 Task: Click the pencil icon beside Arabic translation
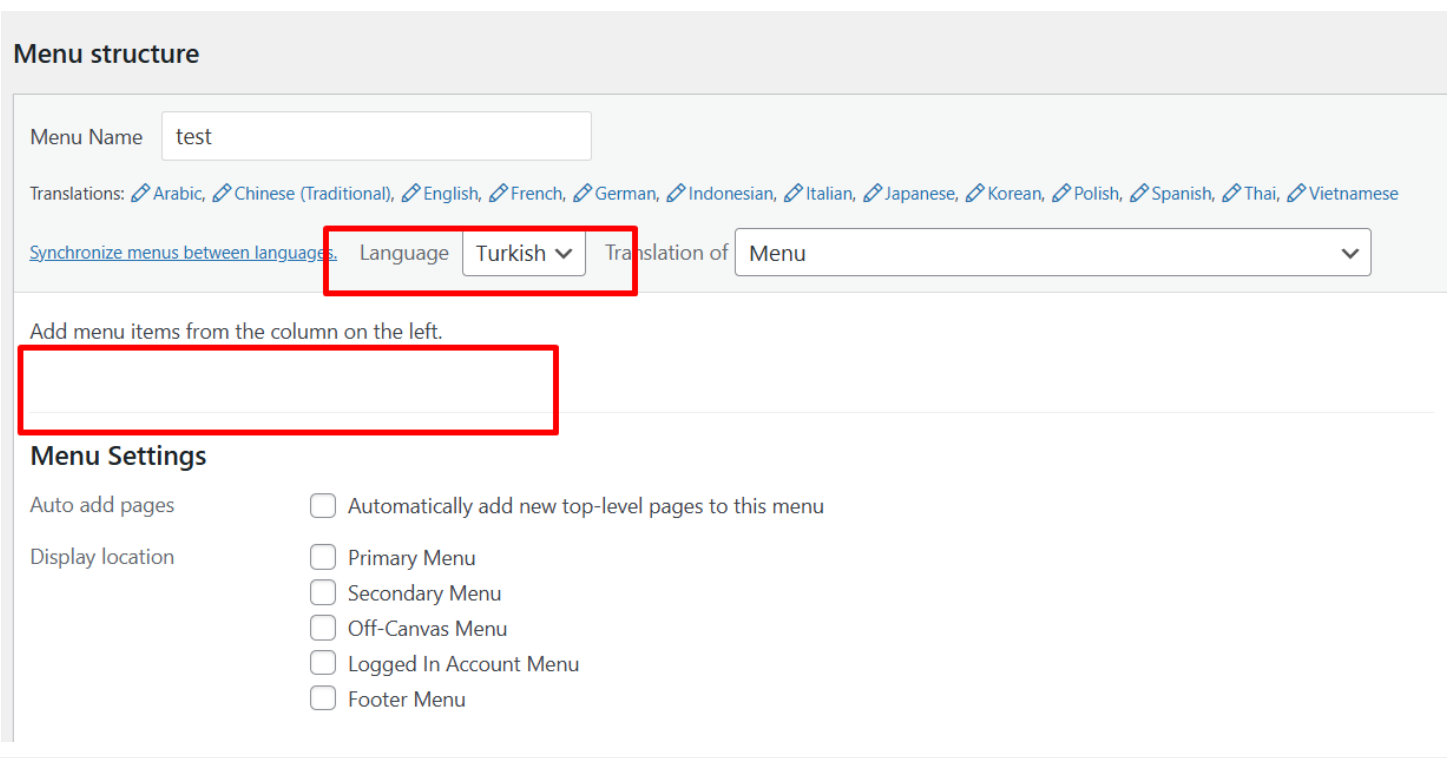pyautogui.click(x=141, y=193)
